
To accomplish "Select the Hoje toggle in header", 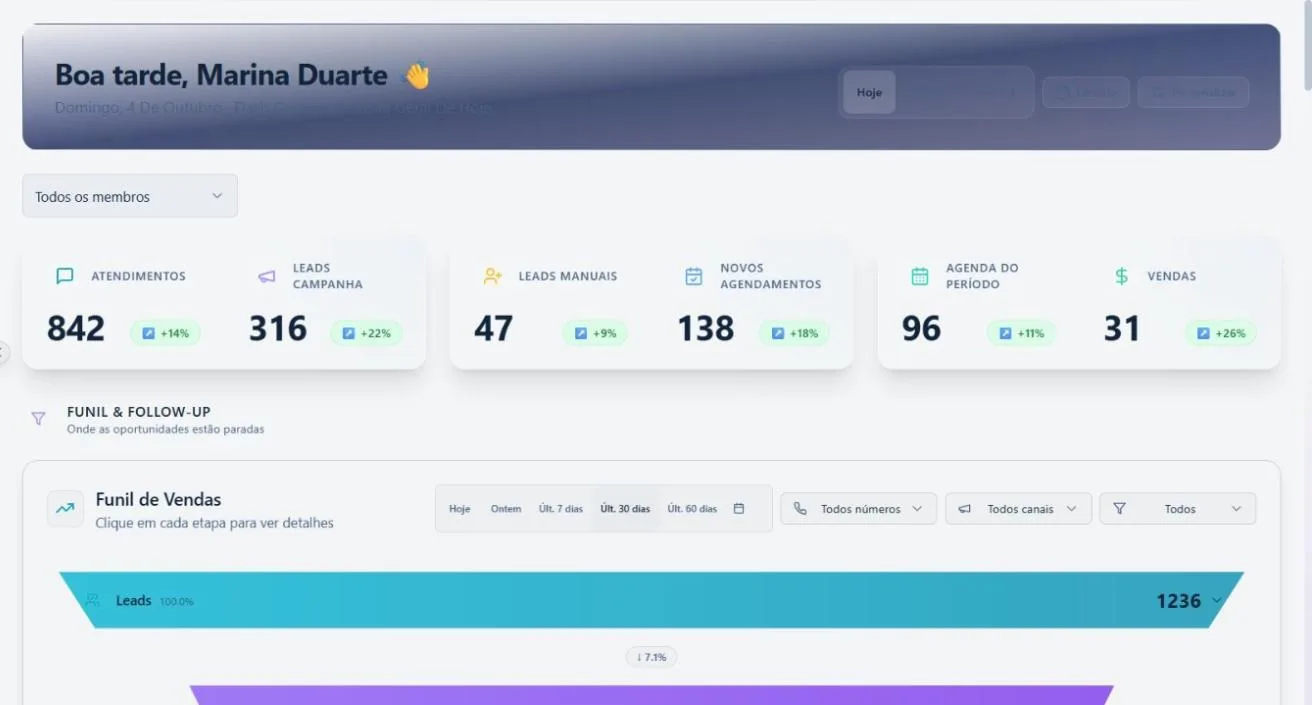I will 869,93.
